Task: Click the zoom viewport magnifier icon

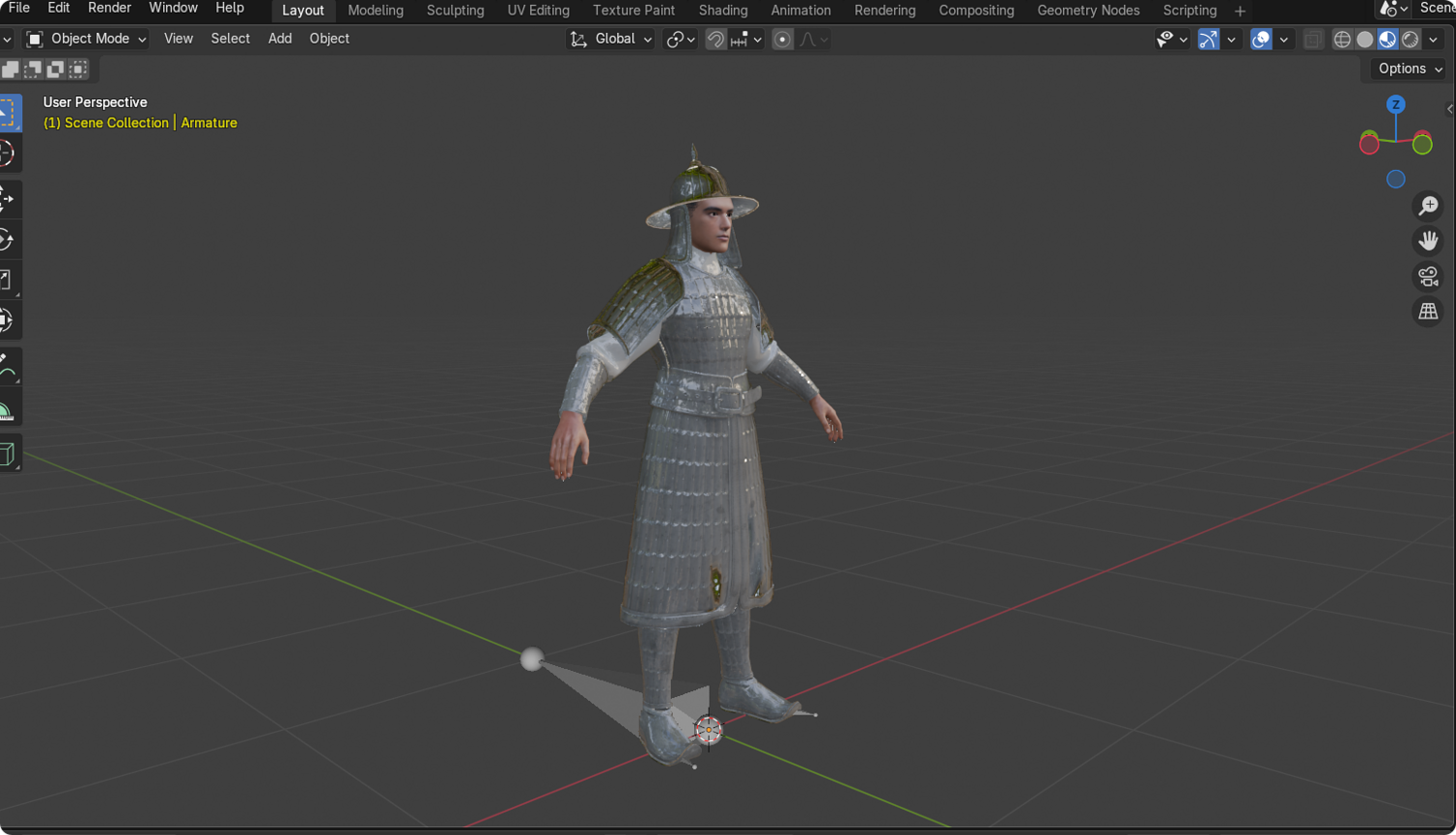Action: [1428, 206]
